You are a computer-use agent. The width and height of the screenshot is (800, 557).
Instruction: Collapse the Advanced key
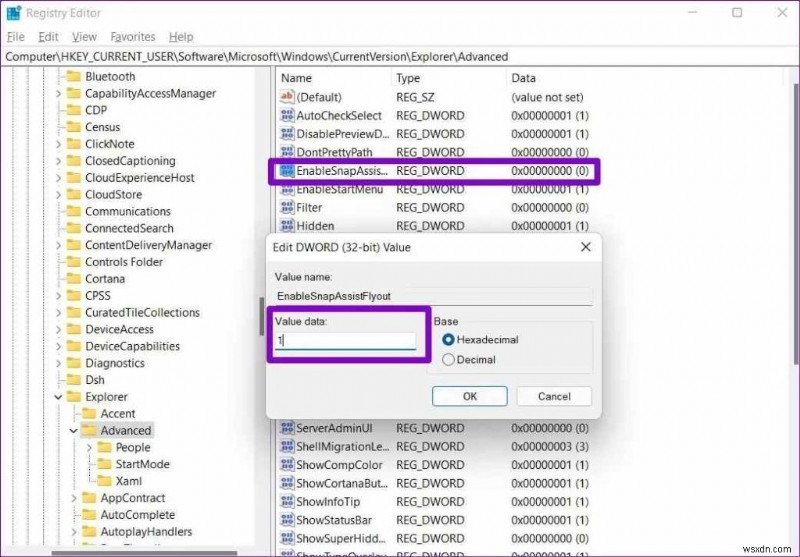tap(73, 431)
